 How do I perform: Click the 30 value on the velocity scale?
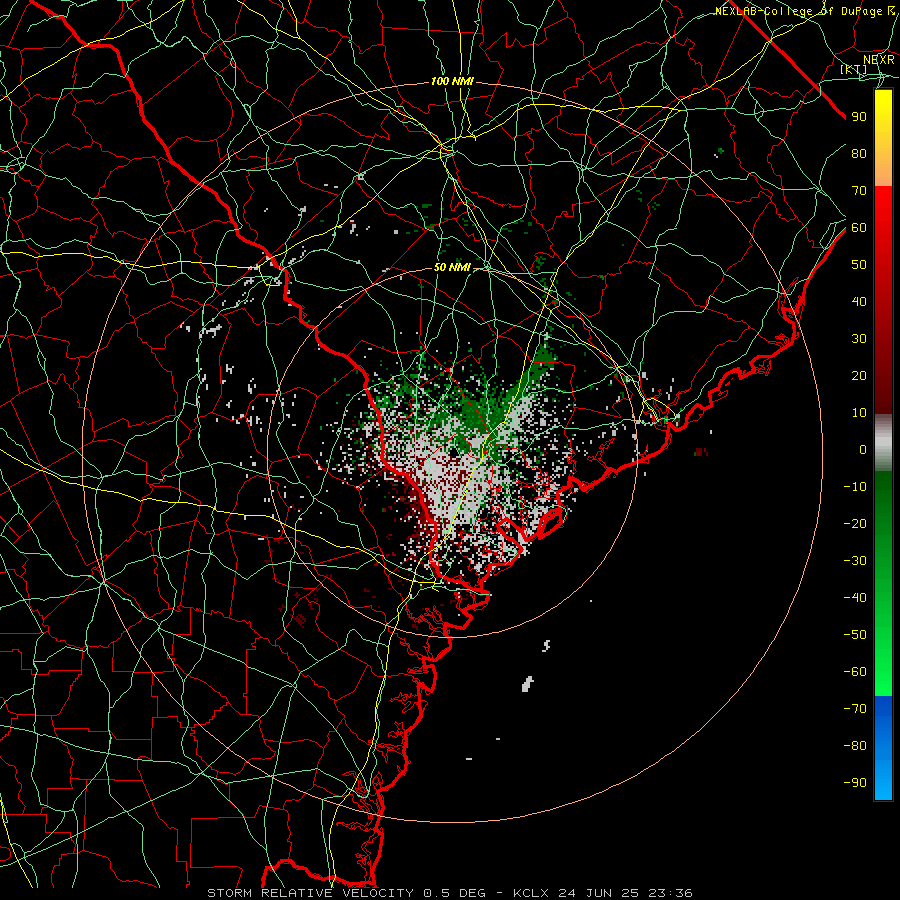click(859, 339)
